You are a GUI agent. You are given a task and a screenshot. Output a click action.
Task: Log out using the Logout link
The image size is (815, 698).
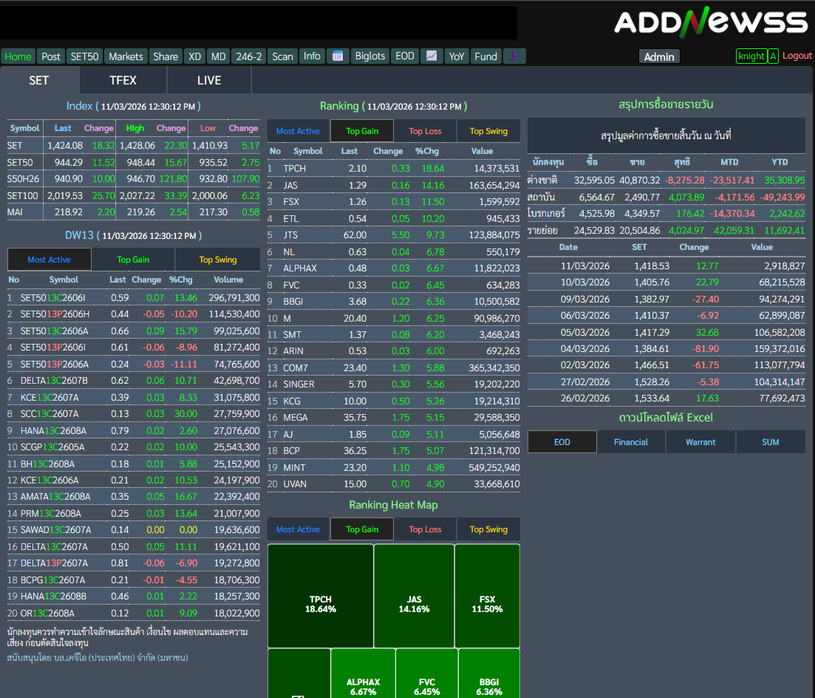pyautogui.click(x=797, y=56)
